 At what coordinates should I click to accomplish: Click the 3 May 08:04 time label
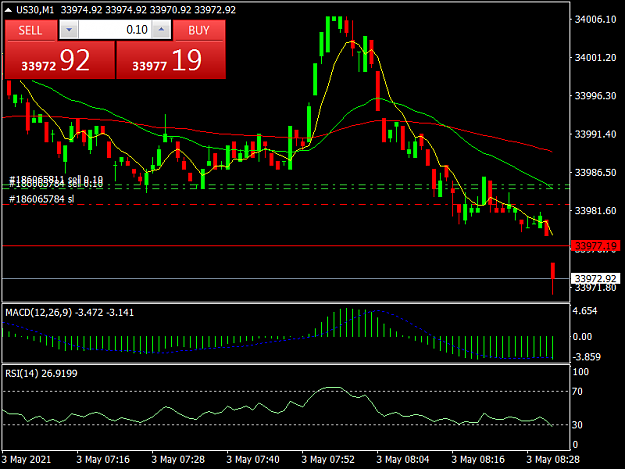(403, 459)
